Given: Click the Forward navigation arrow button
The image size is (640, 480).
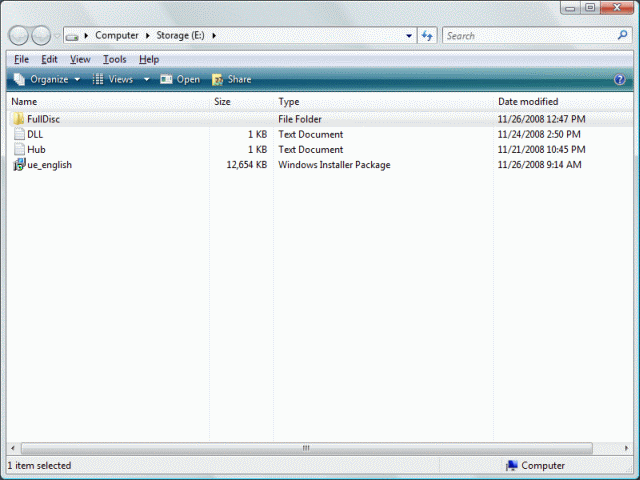Looking at the screenshot, I should 41,36.
